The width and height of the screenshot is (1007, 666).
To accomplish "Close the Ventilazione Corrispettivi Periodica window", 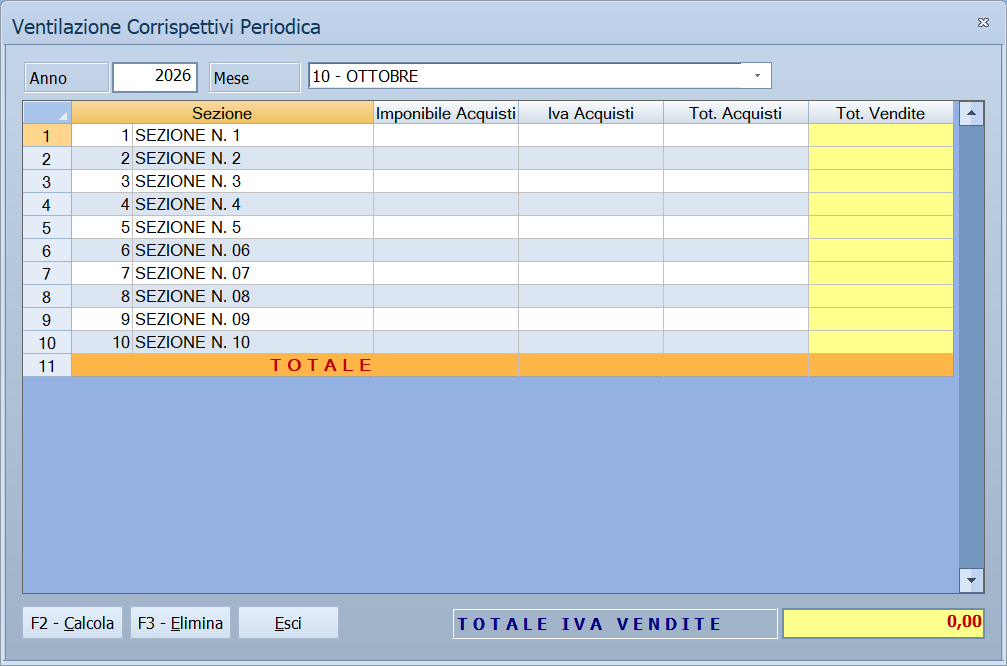I will 983,22.
